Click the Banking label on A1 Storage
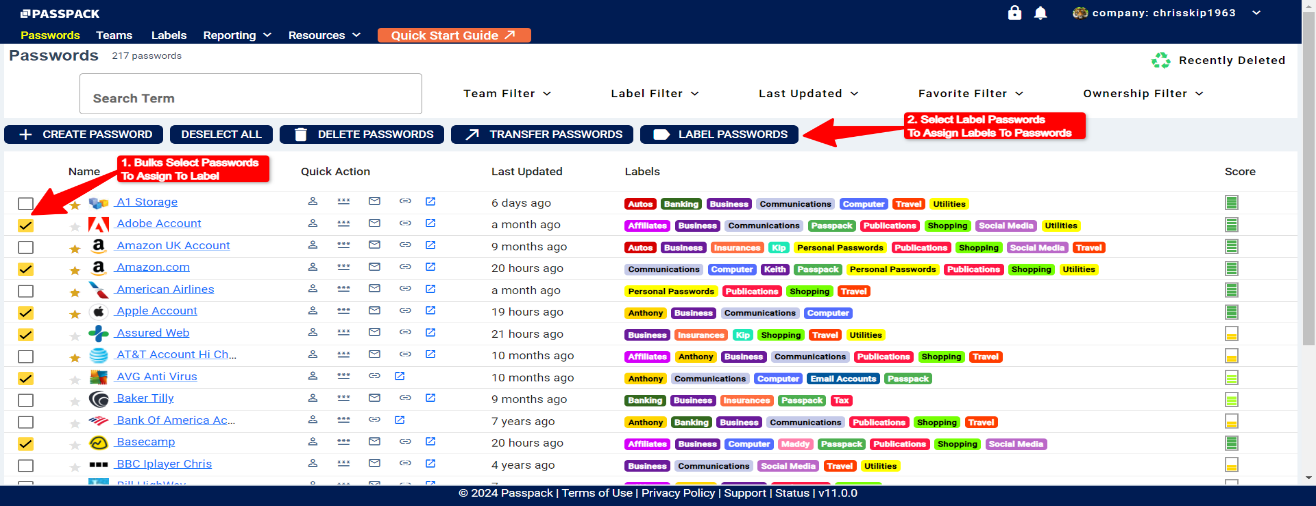The width and height of the screenshot is (1316, 506). 681,204
